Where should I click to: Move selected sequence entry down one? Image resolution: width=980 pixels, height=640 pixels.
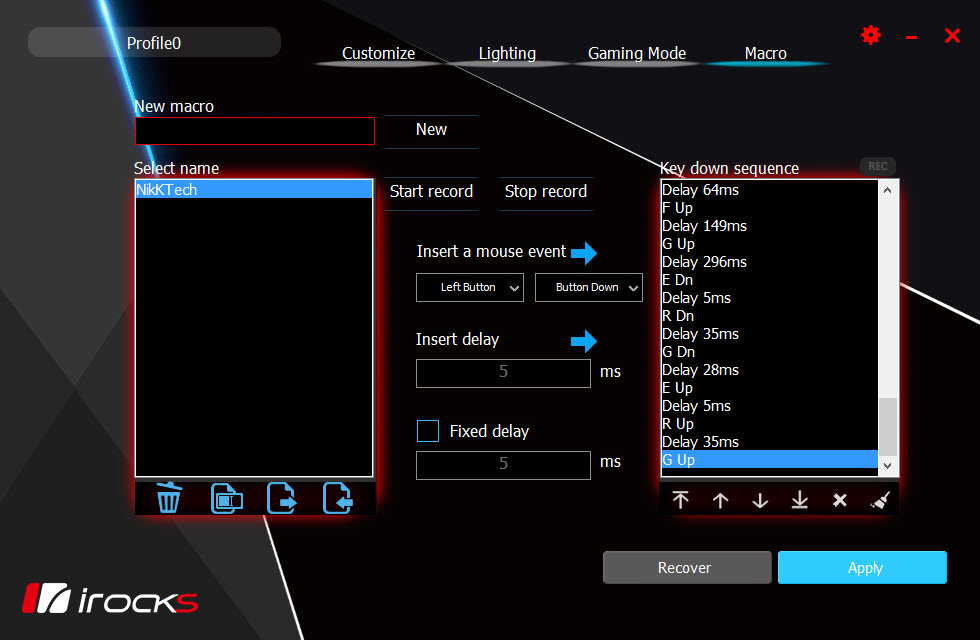coord(760,500)
